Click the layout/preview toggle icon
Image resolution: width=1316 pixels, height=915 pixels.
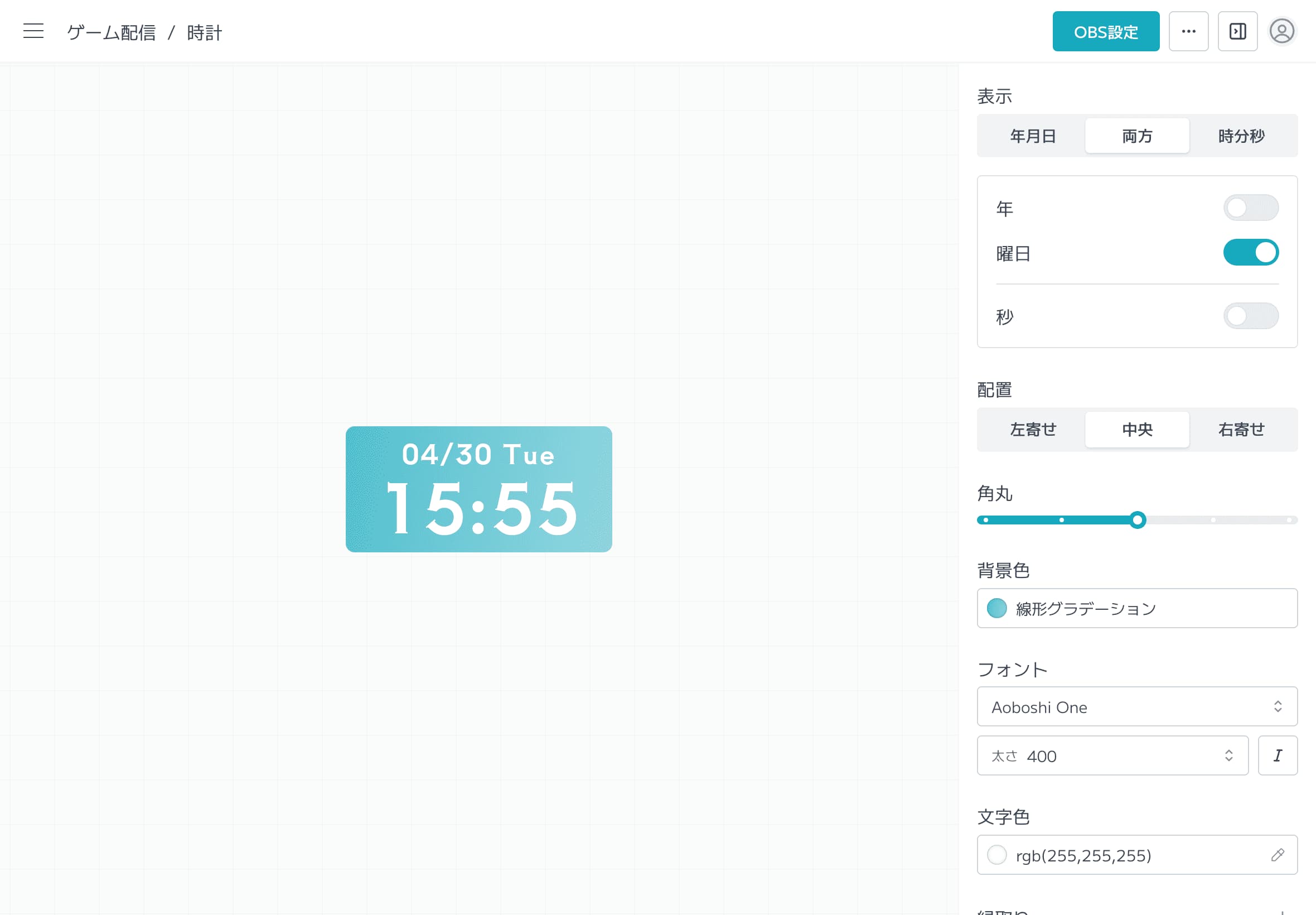1238,31
